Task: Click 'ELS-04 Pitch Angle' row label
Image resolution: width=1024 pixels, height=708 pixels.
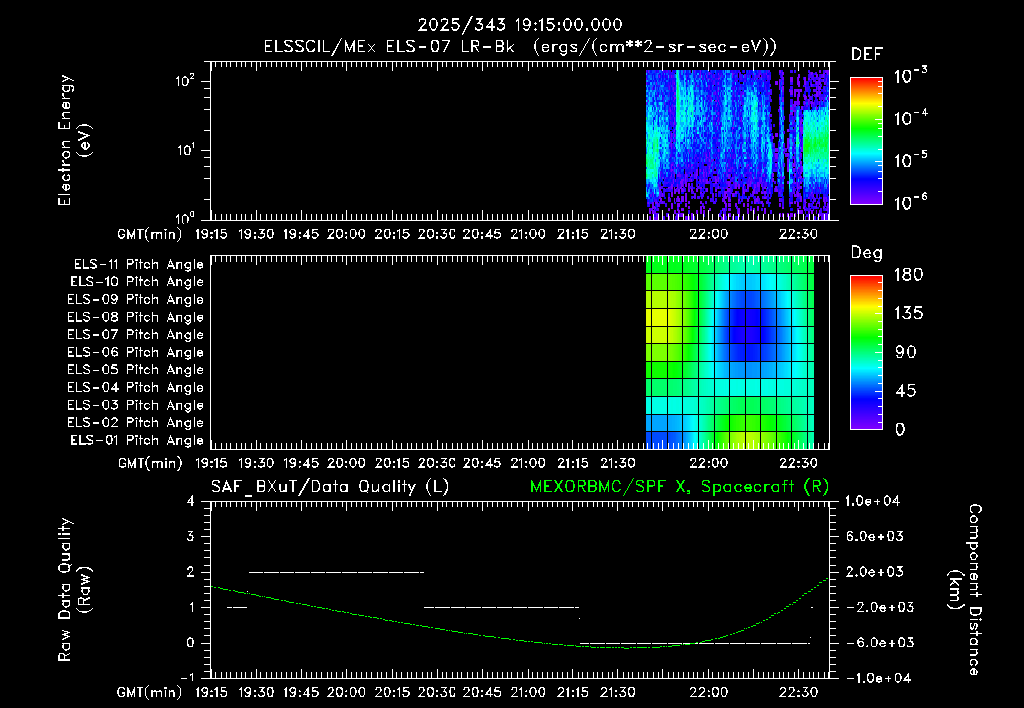Action: pyautogui.click(x=135, y=388)
